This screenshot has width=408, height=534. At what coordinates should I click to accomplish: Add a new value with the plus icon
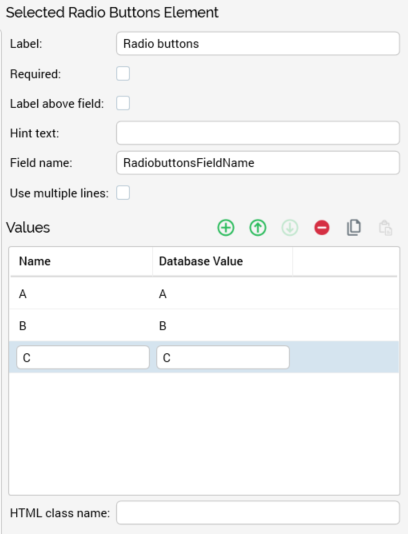[226, 227]
